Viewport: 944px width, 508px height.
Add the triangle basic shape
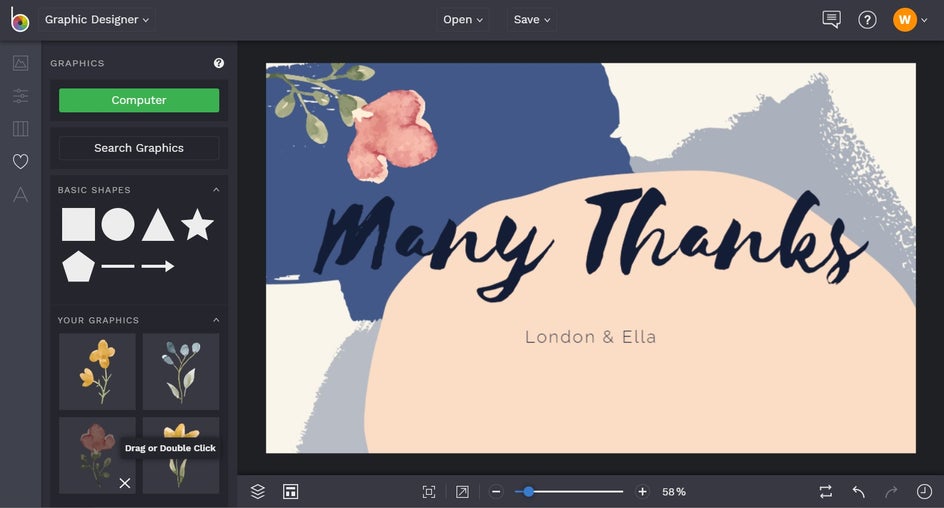pyautogui.click(x=158, y=225)
